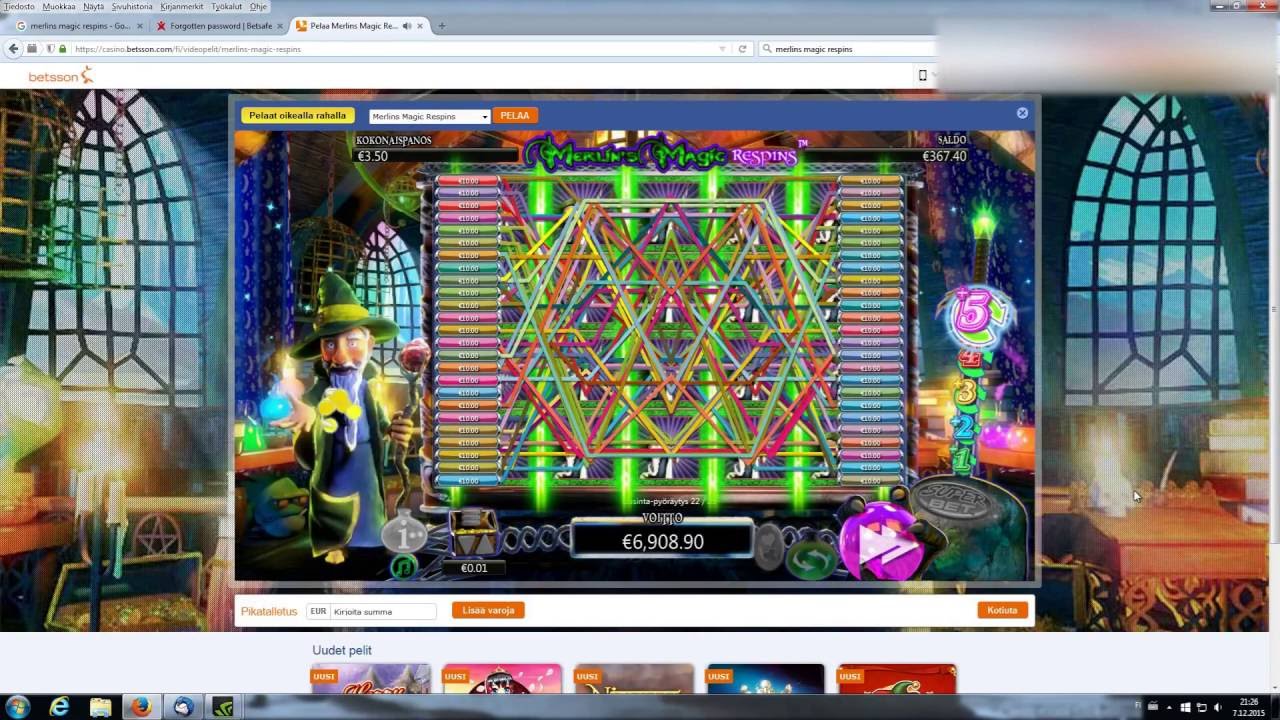This screenshot has width=1280, height=720.
Task: Click the SALDO value €367.40
Action: 944,156
